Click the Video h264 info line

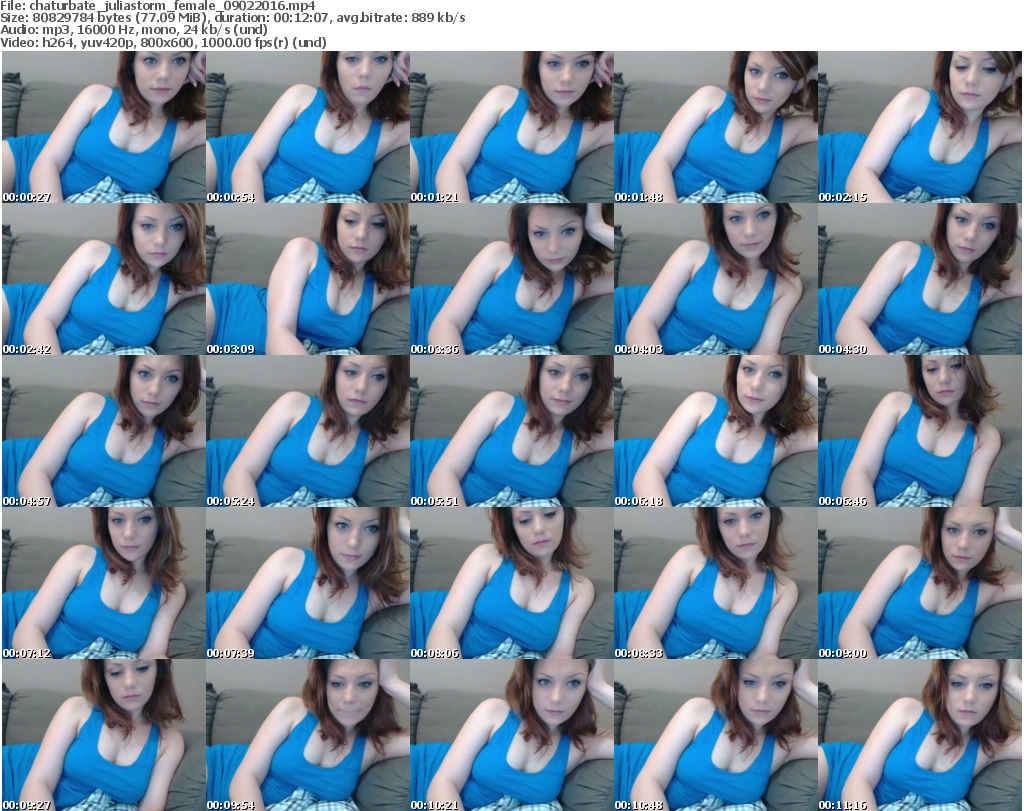[x=163, y=42]
